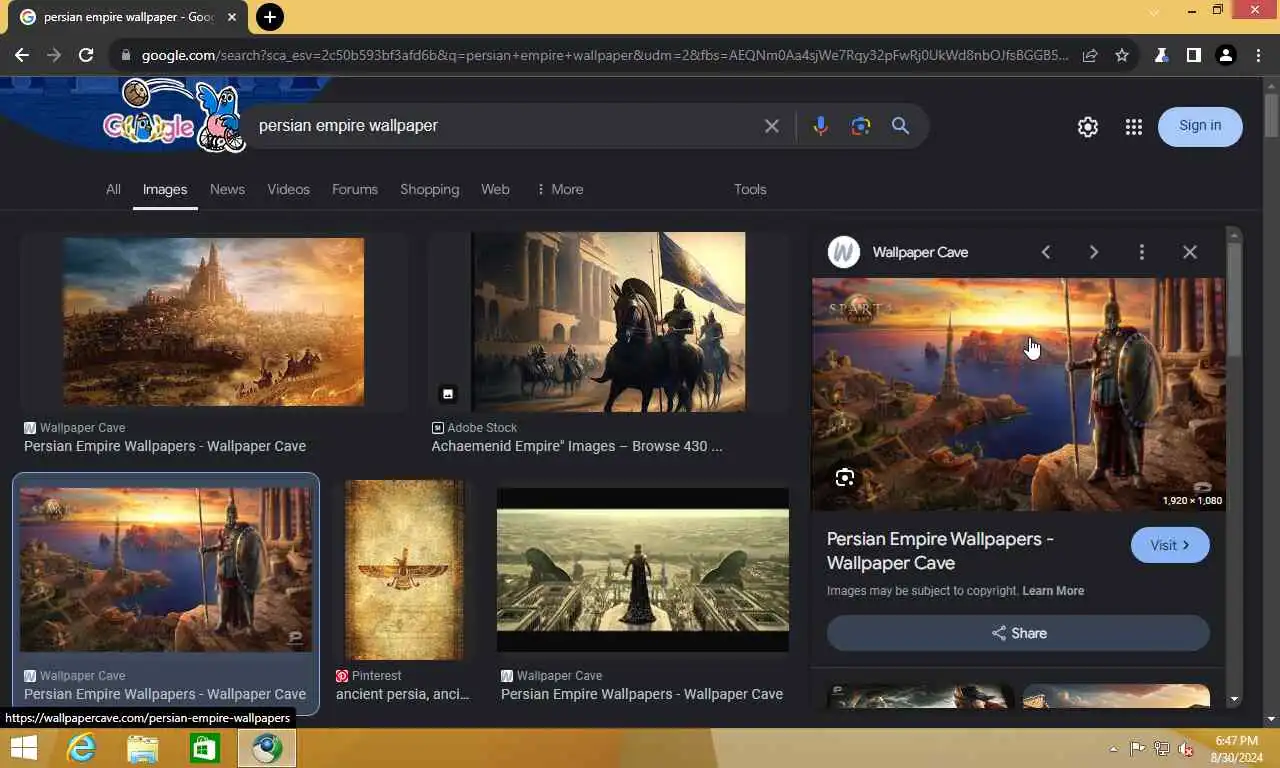
Task: Open the golden city landscape thumbnail
Action: pos(214,321)
